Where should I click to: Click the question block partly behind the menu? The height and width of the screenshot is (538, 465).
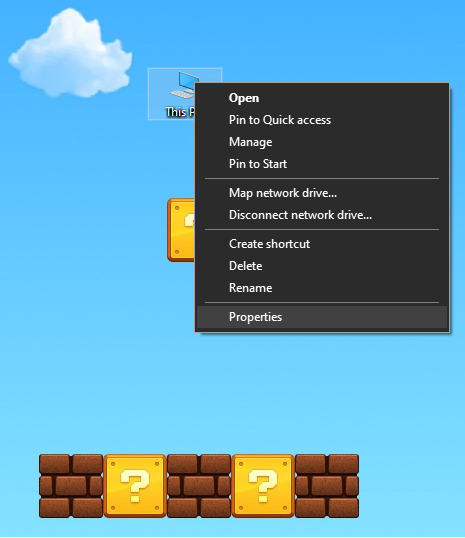click(181, 230)
